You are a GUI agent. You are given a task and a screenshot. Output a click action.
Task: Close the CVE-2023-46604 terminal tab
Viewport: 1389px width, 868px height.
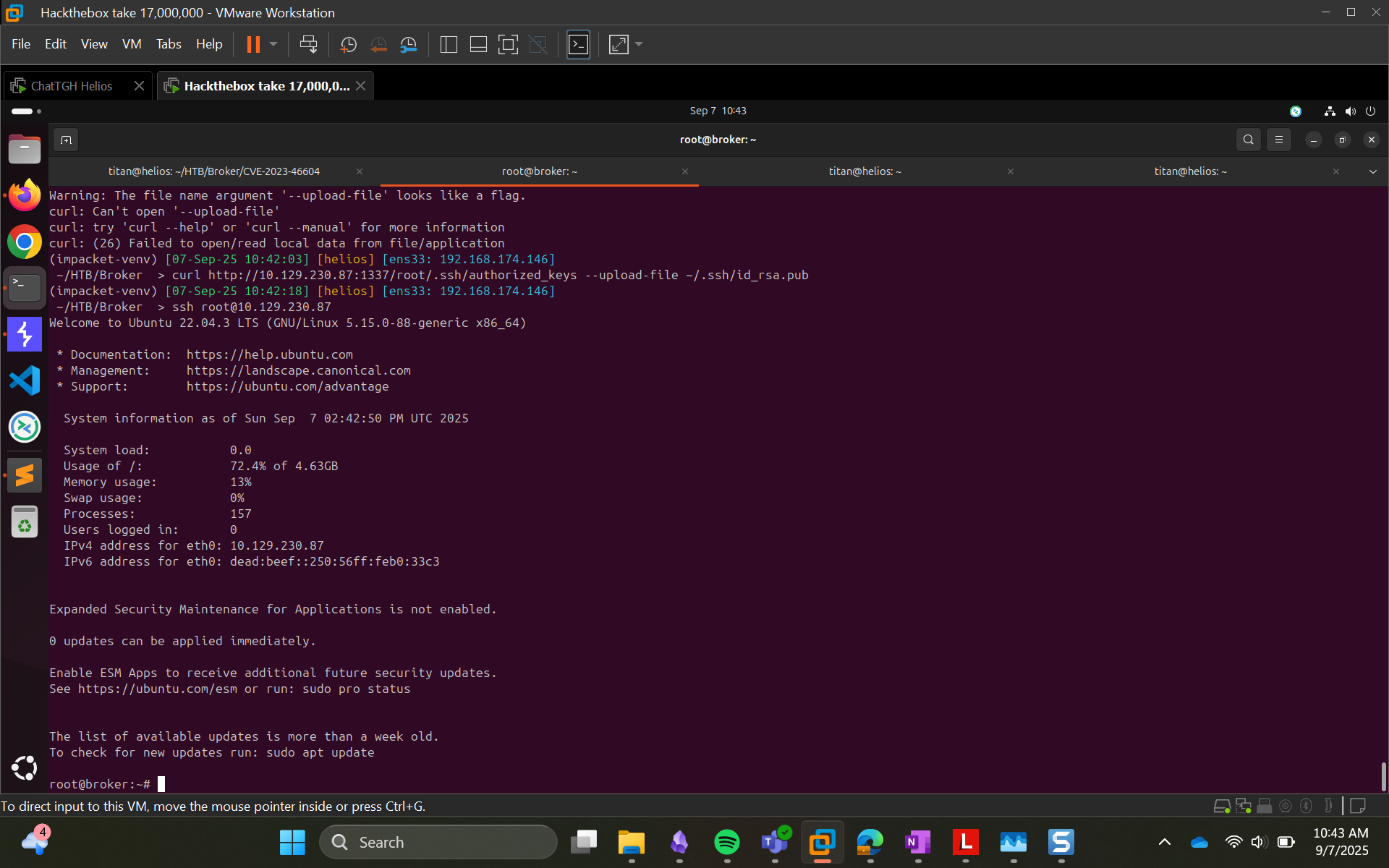(x=360, y=171)
